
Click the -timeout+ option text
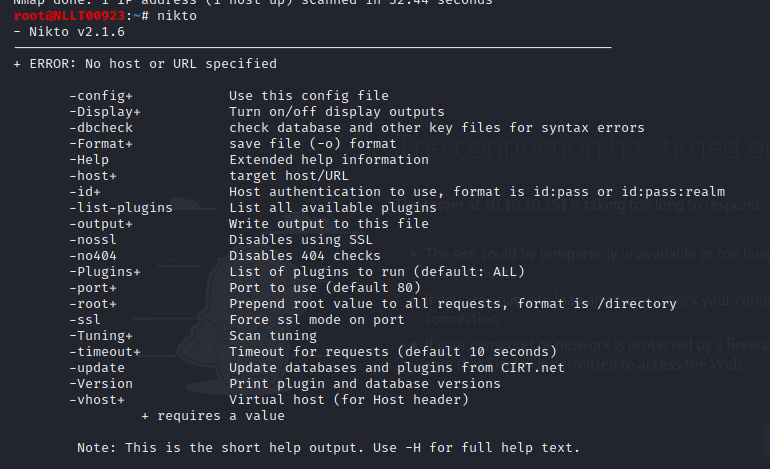105,352
